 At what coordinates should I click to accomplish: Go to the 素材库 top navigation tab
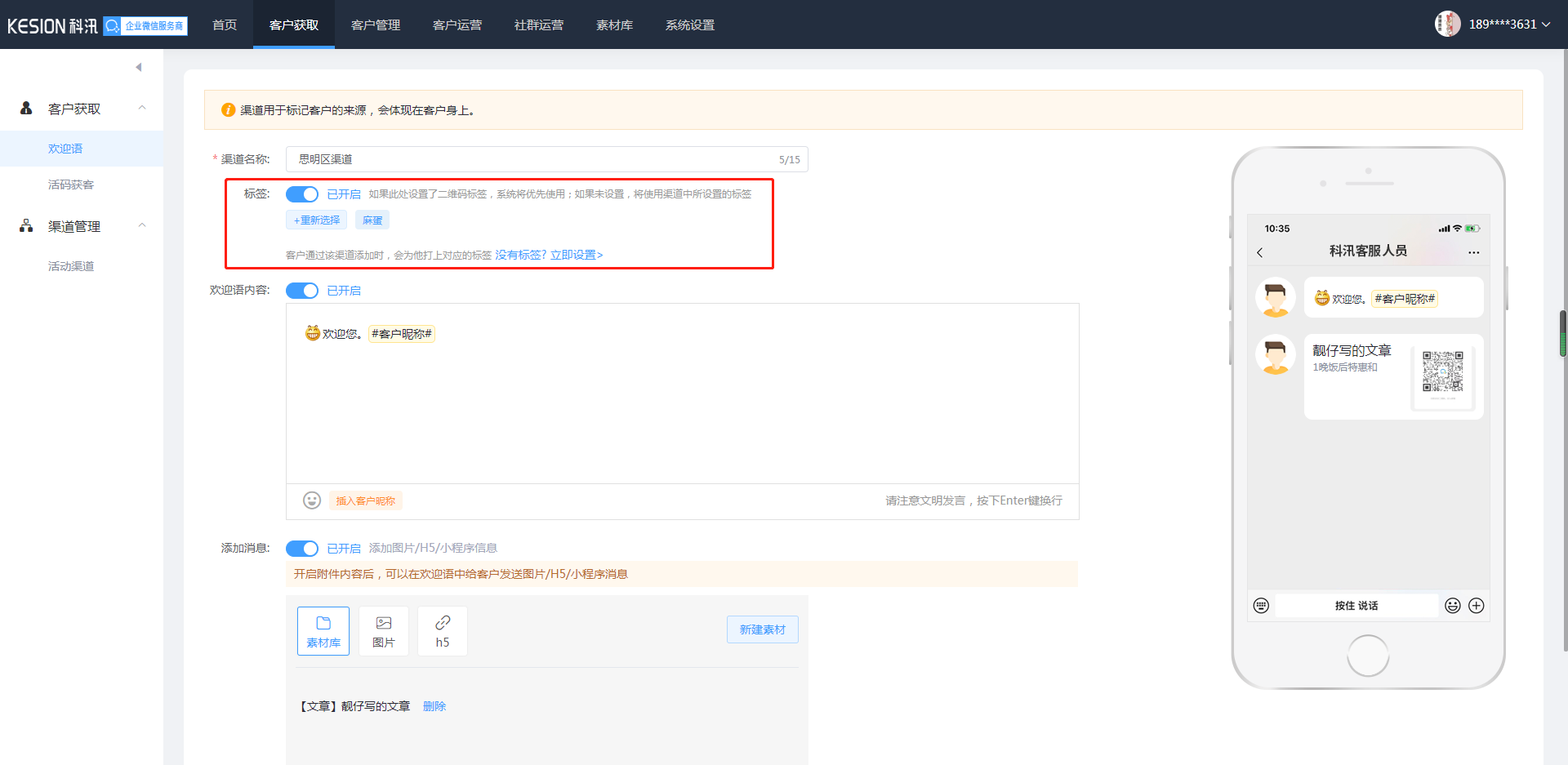614,25
